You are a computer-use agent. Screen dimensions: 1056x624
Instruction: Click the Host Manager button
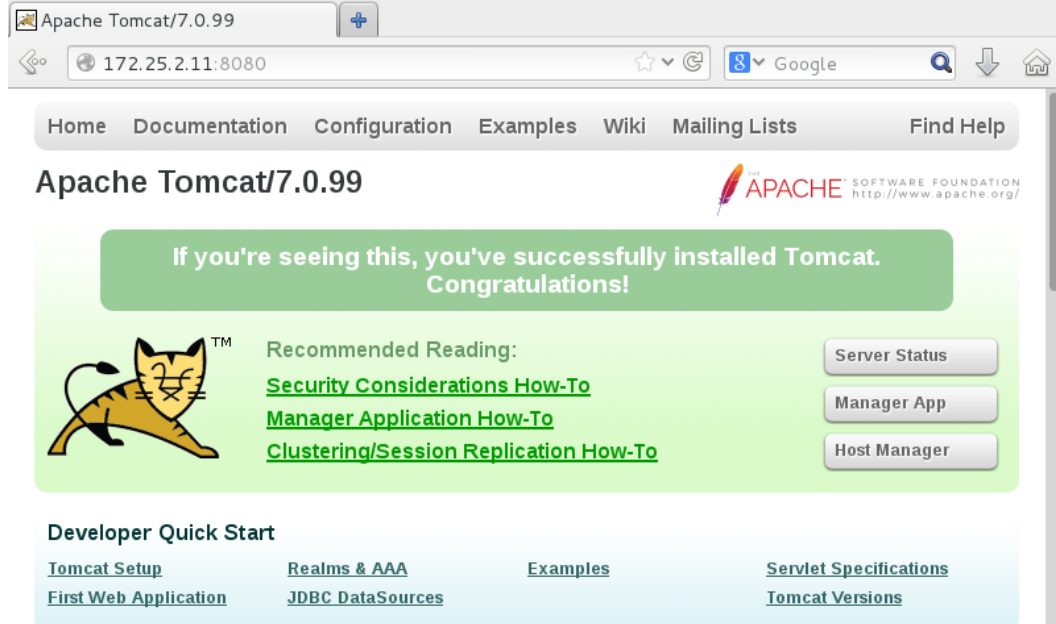click(911, 450)
